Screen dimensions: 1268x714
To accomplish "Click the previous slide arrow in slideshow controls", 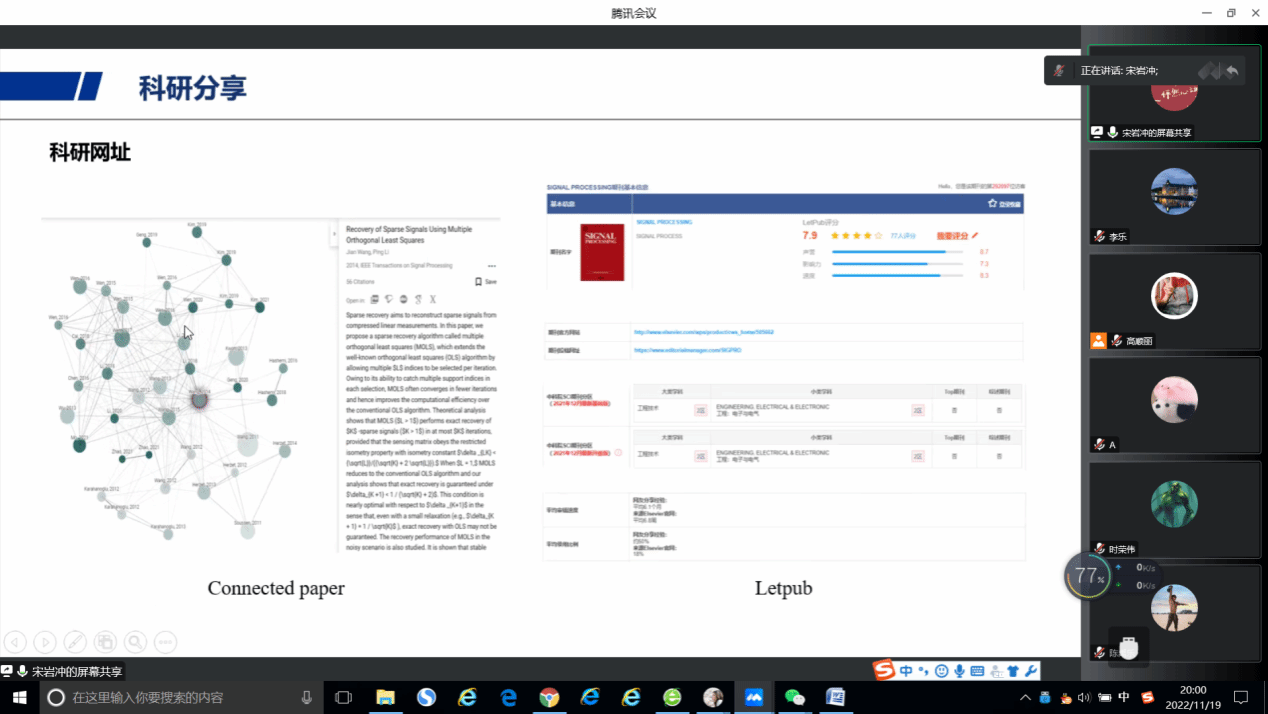I will click(15, 642).
